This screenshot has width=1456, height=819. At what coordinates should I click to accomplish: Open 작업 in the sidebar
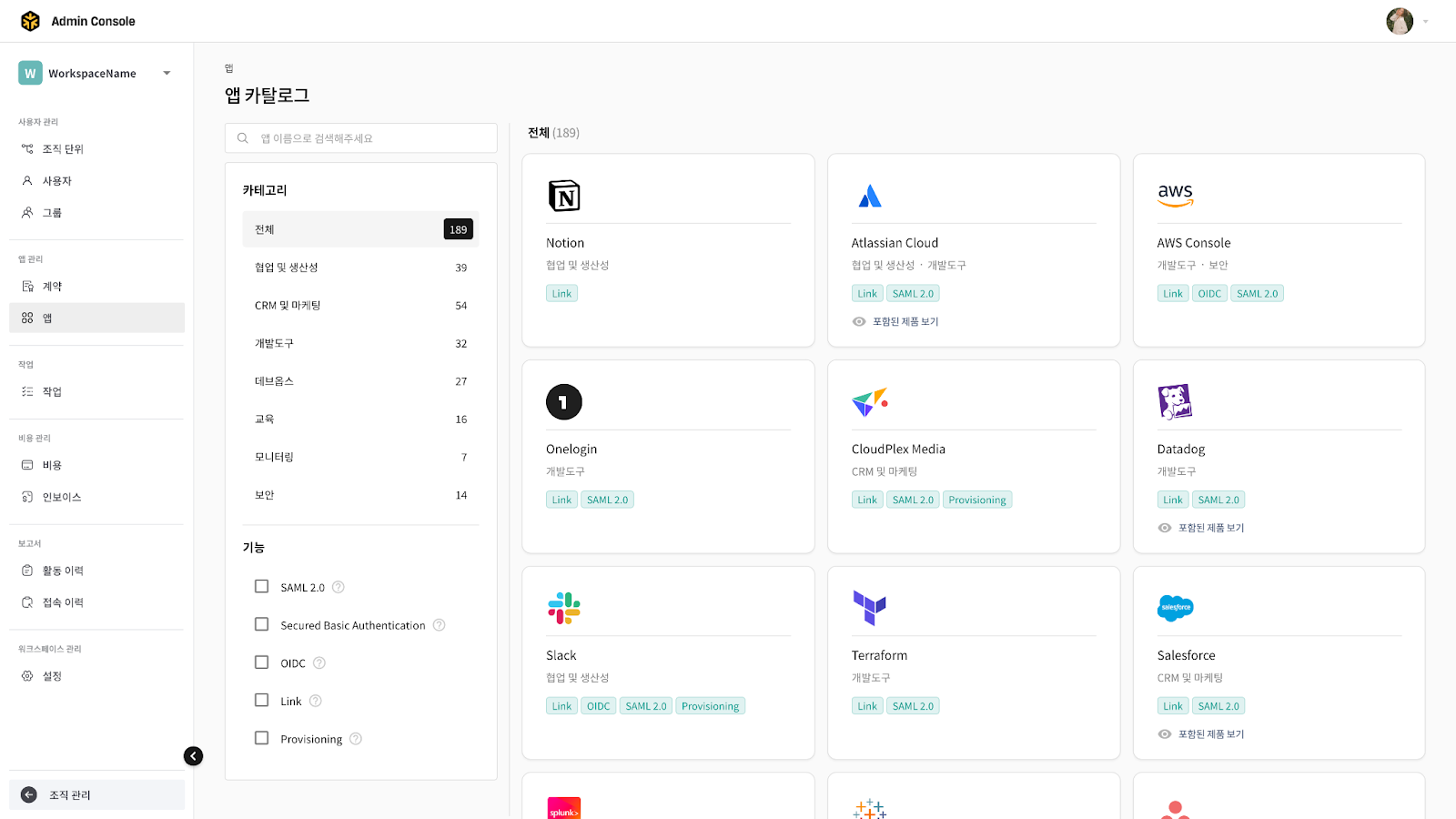tap(96, 391)
